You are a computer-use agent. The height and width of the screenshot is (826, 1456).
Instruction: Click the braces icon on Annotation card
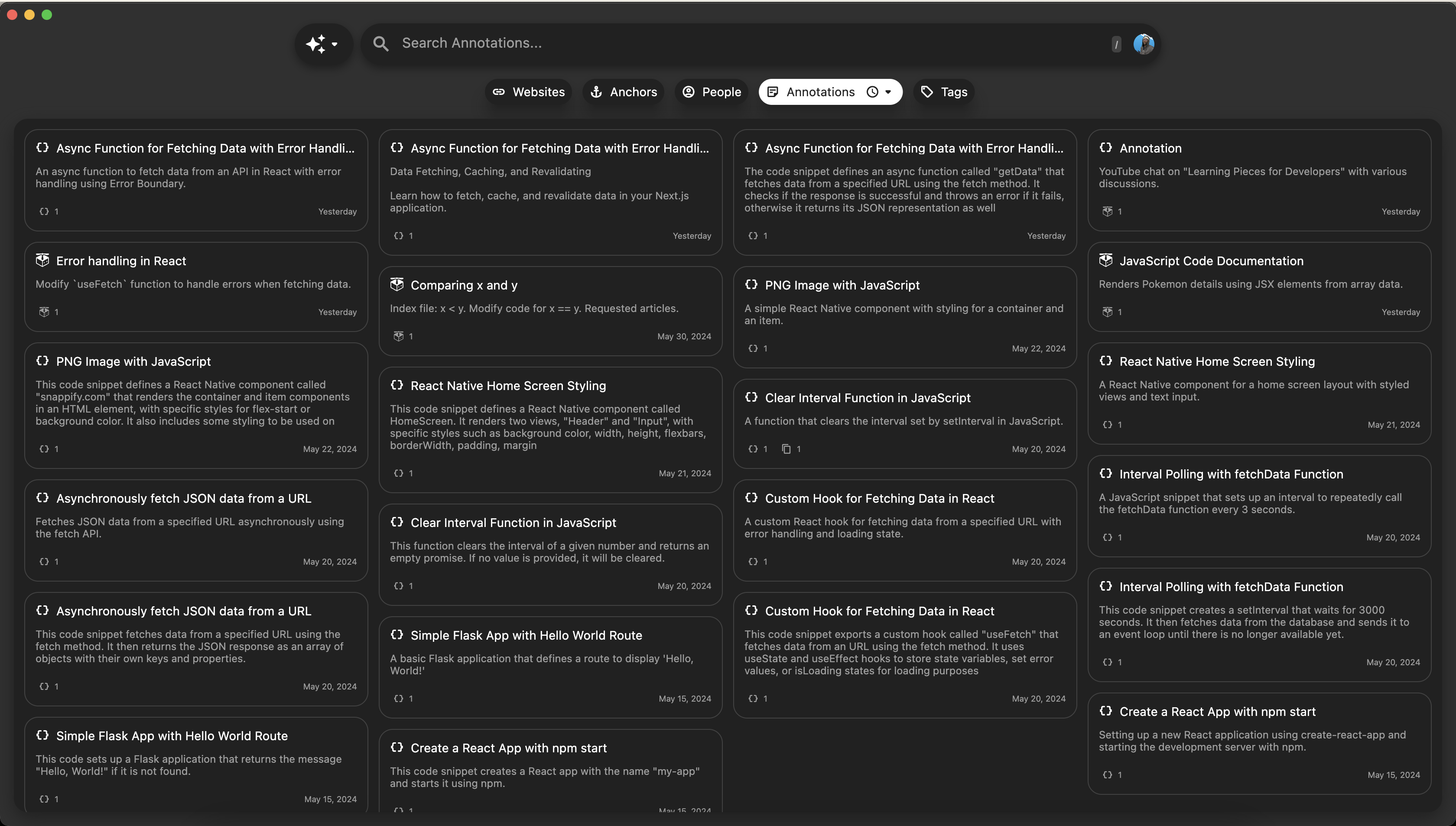tap(1105, 148)
